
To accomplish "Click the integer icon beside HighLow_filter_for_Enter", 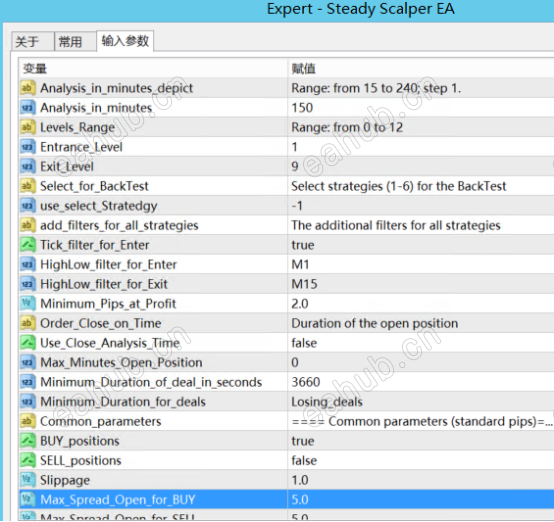I will [28, 264].
